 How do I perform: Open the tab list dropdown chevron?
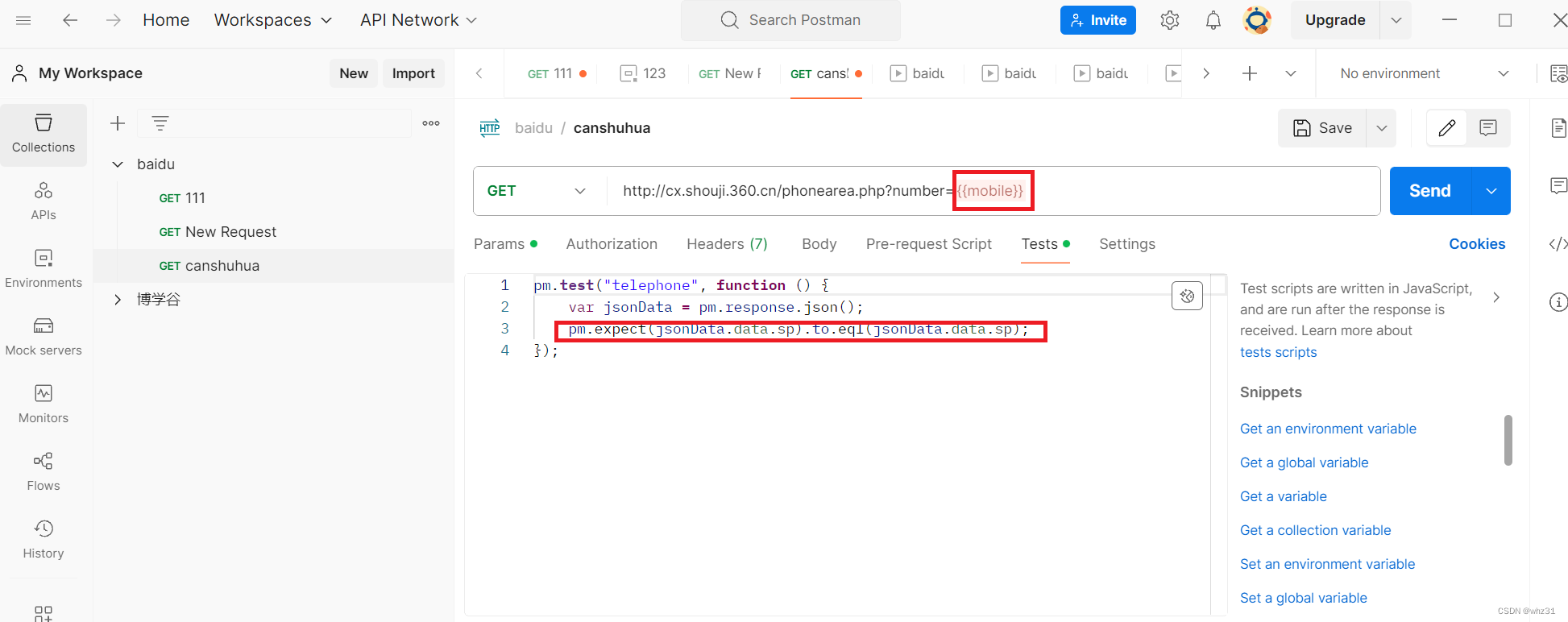1291,73
